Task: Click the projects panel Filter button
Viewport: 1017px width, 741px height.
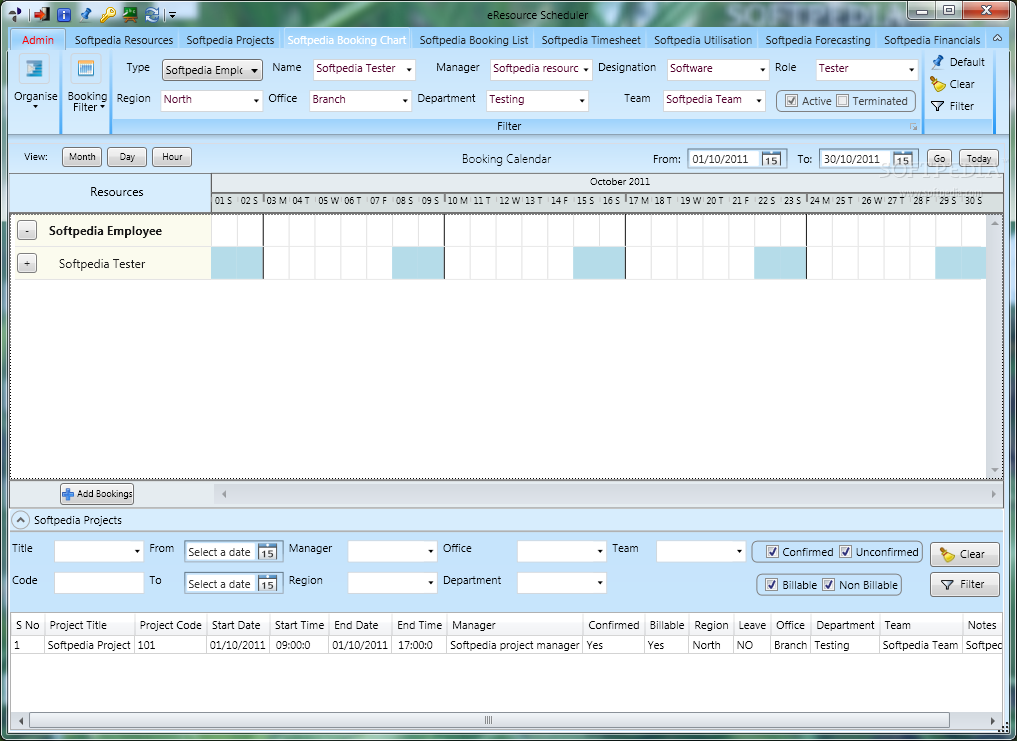Action: pos(964,585)
